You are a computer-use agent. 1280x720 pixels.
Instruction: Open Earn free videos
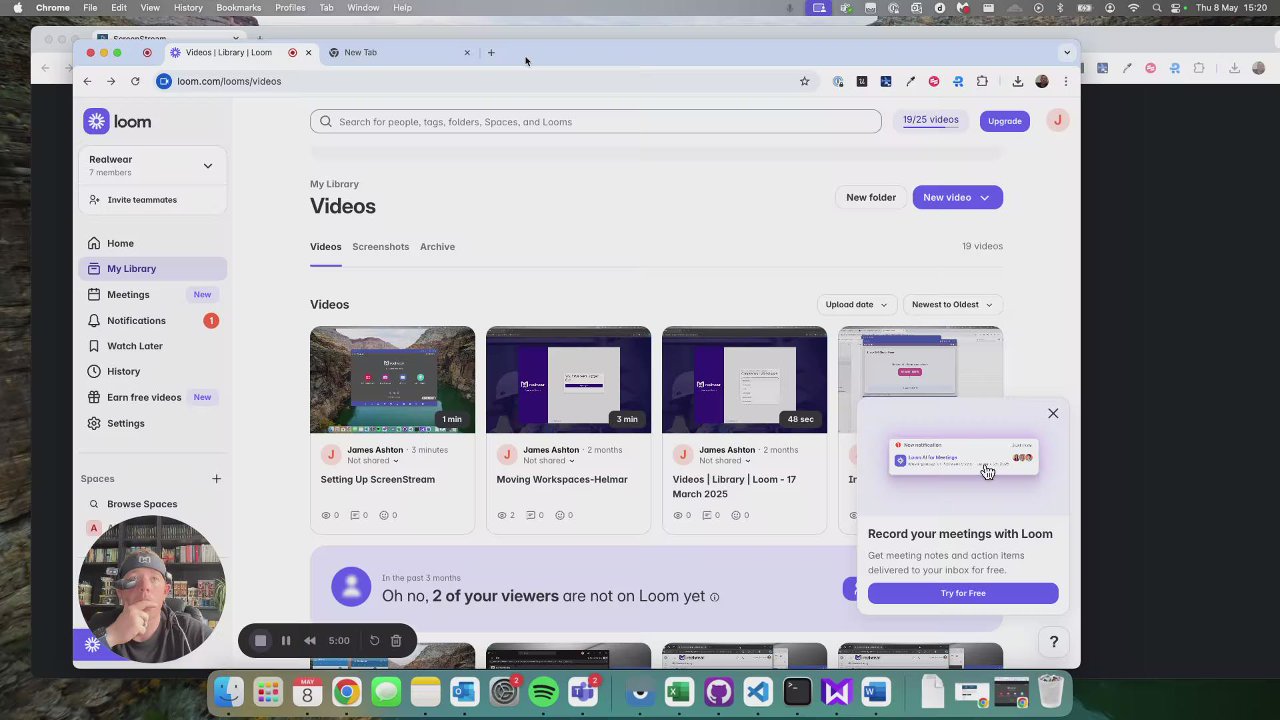pos(144,397)
